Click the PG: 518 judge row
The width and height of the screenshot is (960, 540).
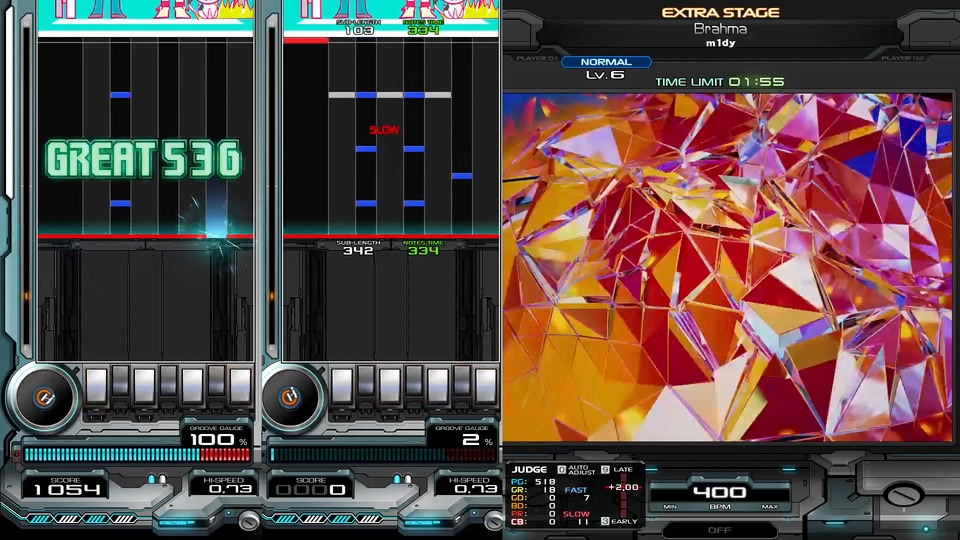click(x=533, y=482)
